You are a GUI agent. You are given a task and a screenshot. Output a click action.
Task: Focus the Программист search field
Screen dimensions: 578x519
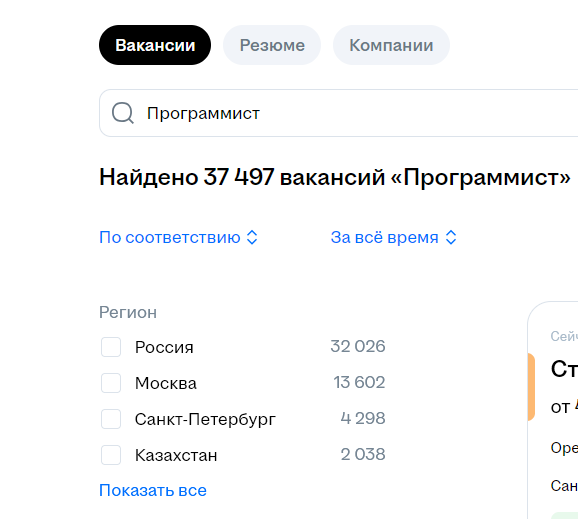pos(338,113)
